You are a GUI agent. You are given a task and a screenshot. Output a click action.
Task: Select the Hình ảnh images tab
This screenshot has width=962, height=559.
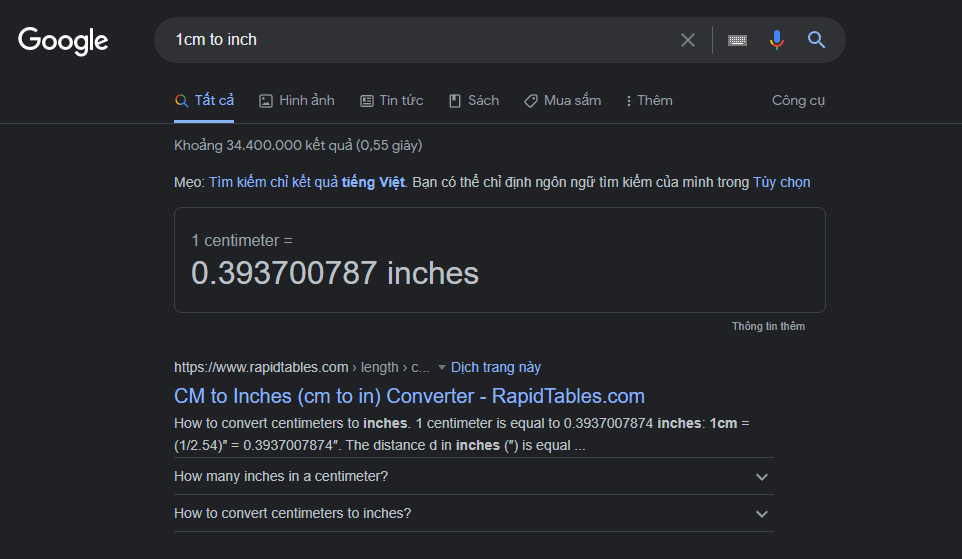[297, 100]
